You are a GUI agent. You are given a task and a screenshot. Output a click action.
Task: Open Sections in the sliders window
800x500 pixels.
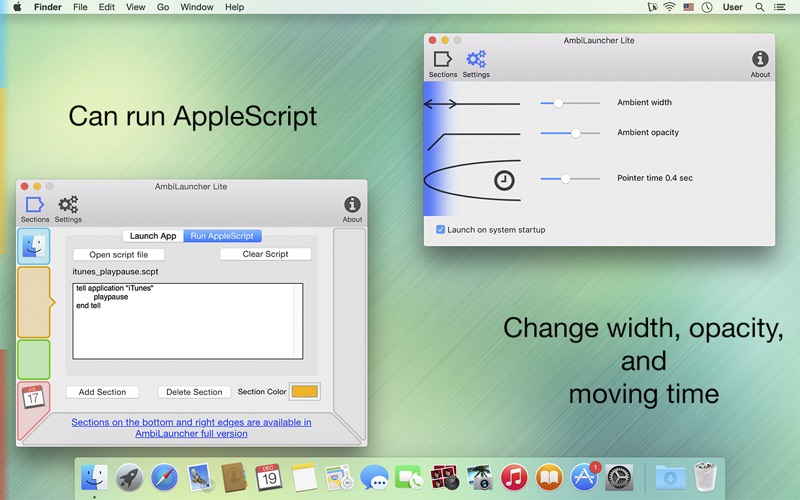pos(442,64)
